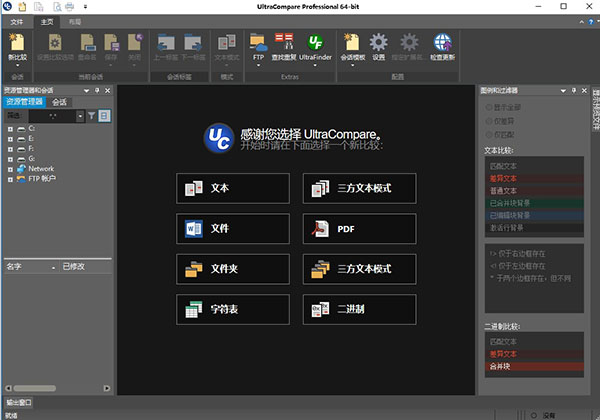This screenshot has width=600, height=420.
Task: Expand the G: drive node
Action: tap(10, 159)
